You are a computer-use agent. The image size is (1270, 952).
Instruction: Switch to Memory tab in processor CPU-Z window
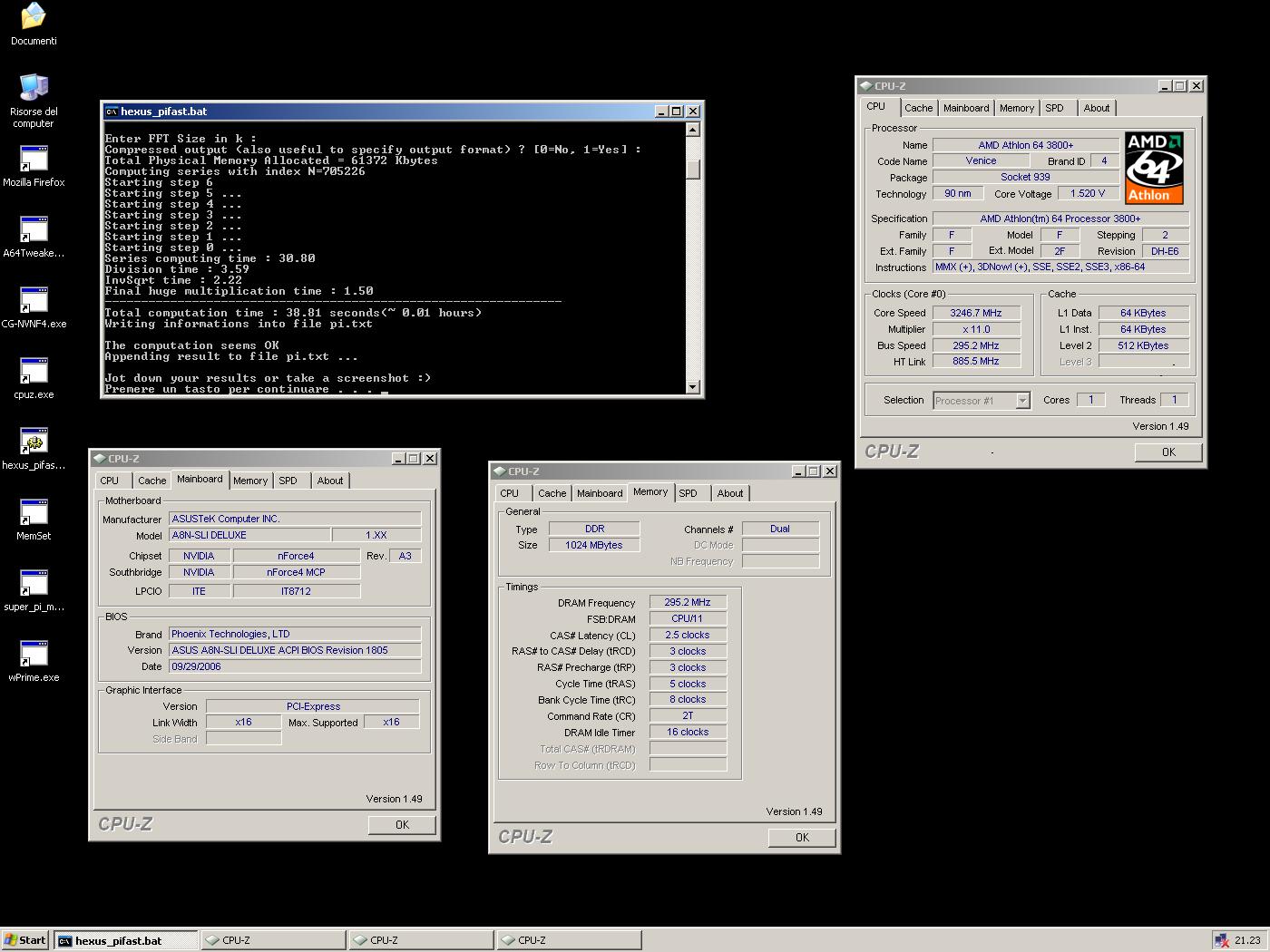1017,108
